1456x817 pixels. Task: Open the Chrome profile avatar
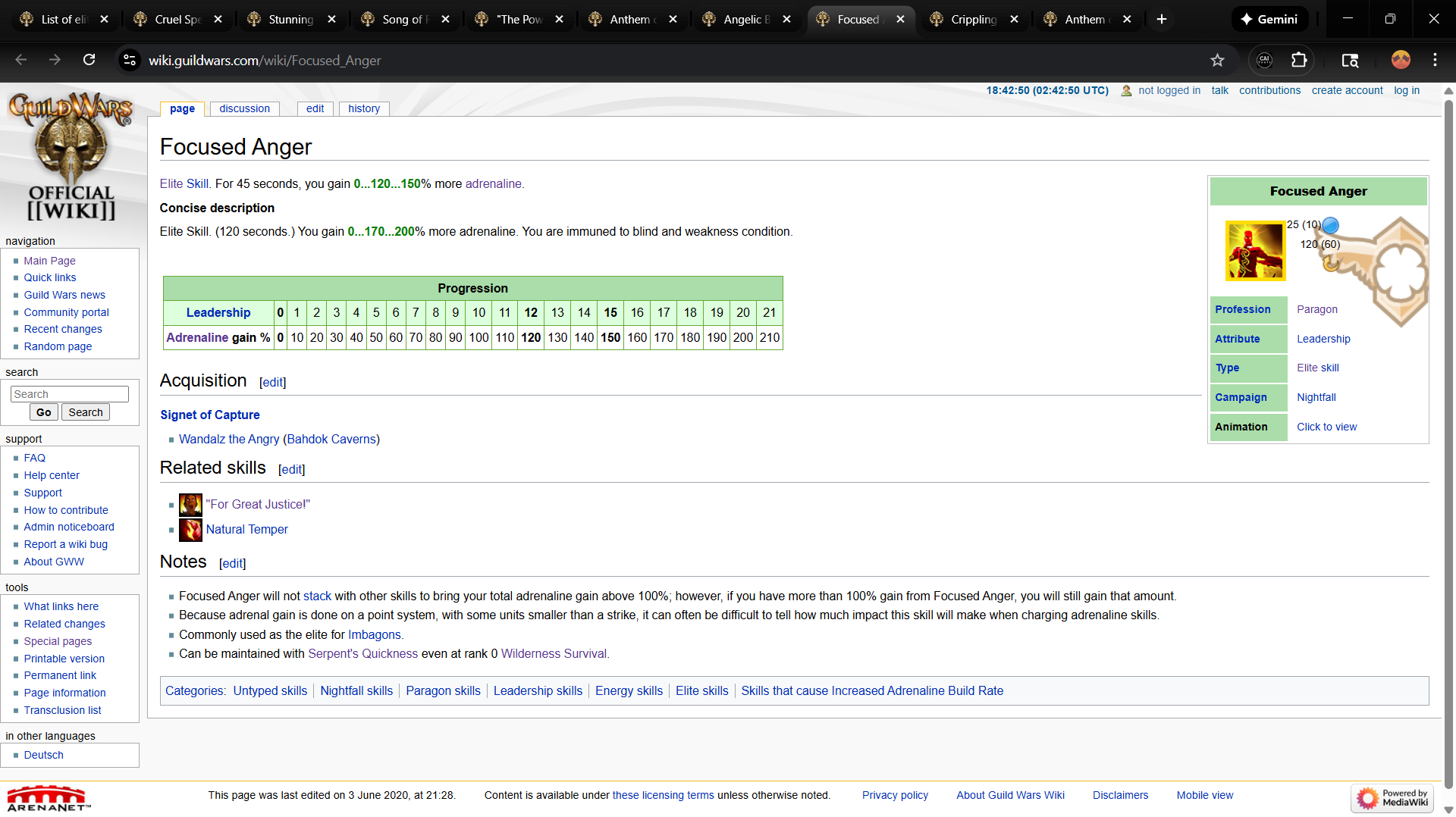1401,60
